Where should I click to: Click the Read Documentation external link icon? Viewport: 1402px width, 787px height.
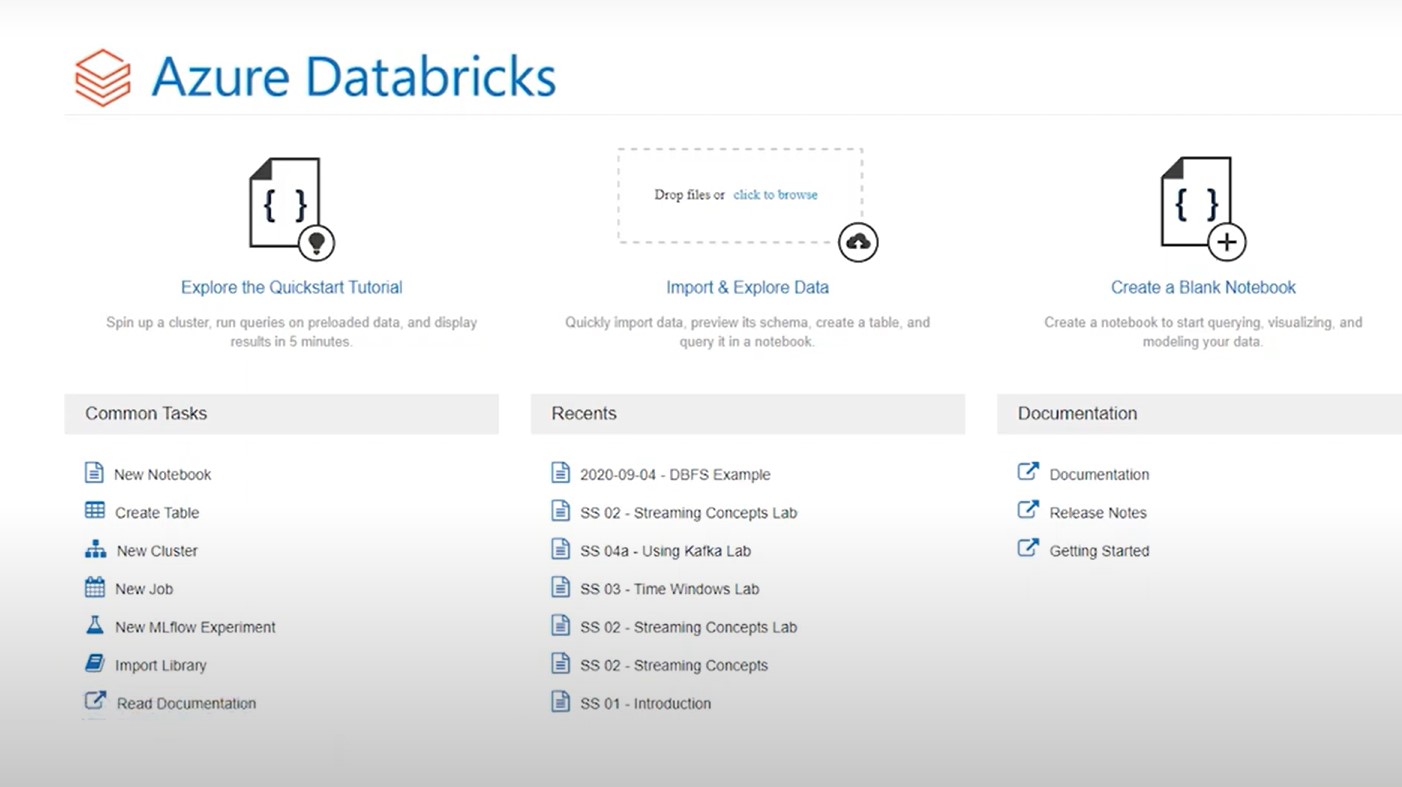pyautogui.click(x=95, y=702)
